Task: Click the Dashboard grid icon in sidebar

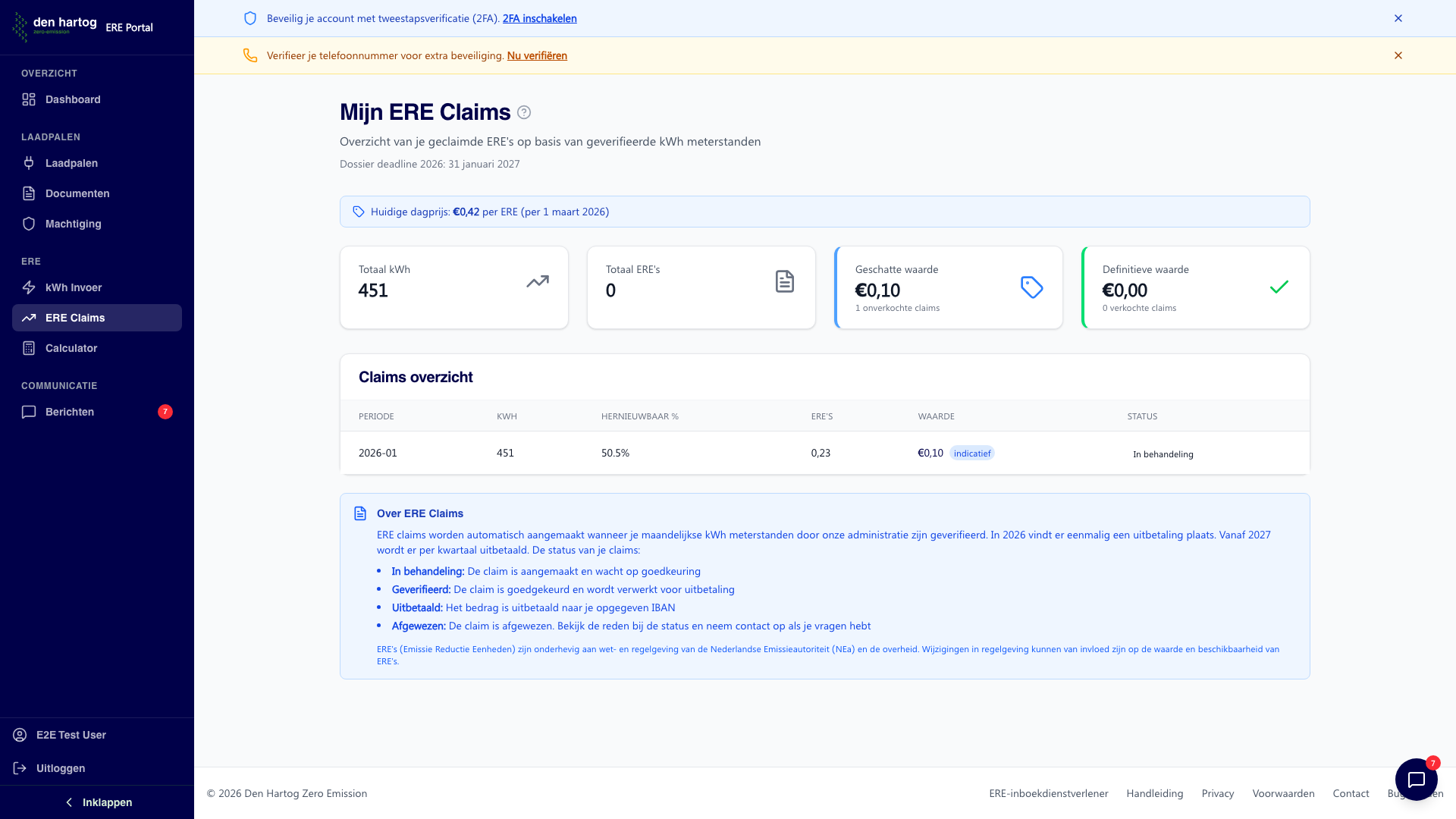Action: tap(29, 99)
